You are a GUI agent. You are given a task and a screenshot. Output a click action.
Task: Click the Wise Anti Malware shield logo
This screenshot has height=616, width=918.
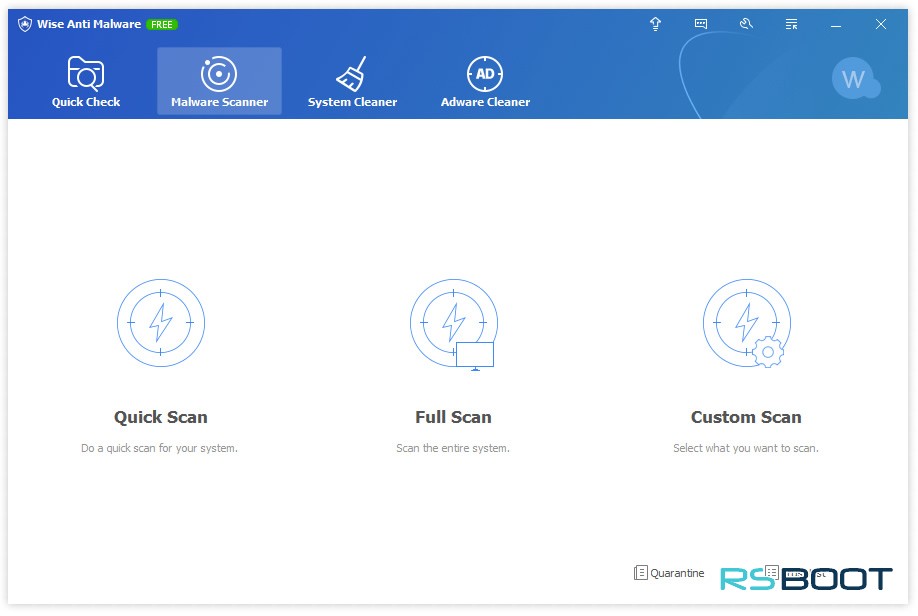[x=25, y=24]
